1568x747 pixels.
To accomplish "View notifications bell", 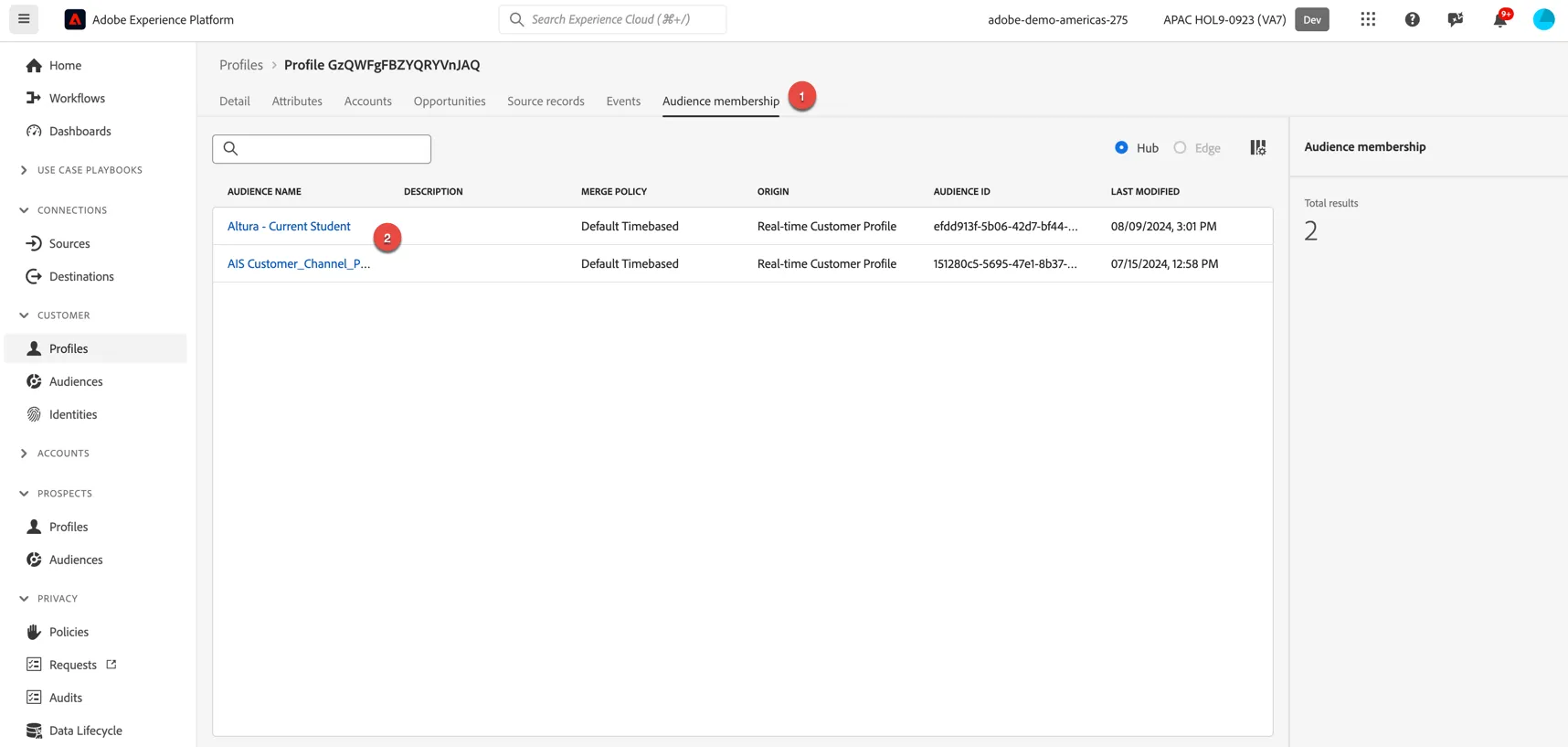I will [x=1500, y=19].
